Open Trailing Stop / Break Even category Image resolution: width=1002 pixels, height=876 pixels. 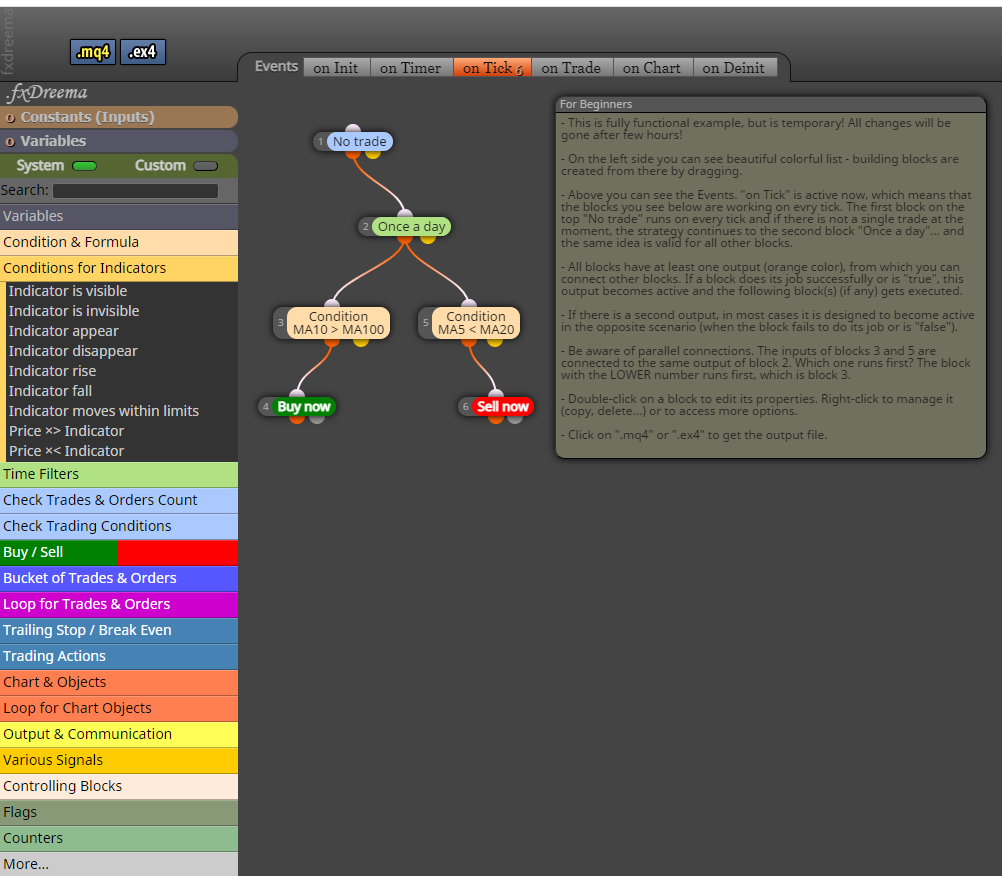pos(119,631)
